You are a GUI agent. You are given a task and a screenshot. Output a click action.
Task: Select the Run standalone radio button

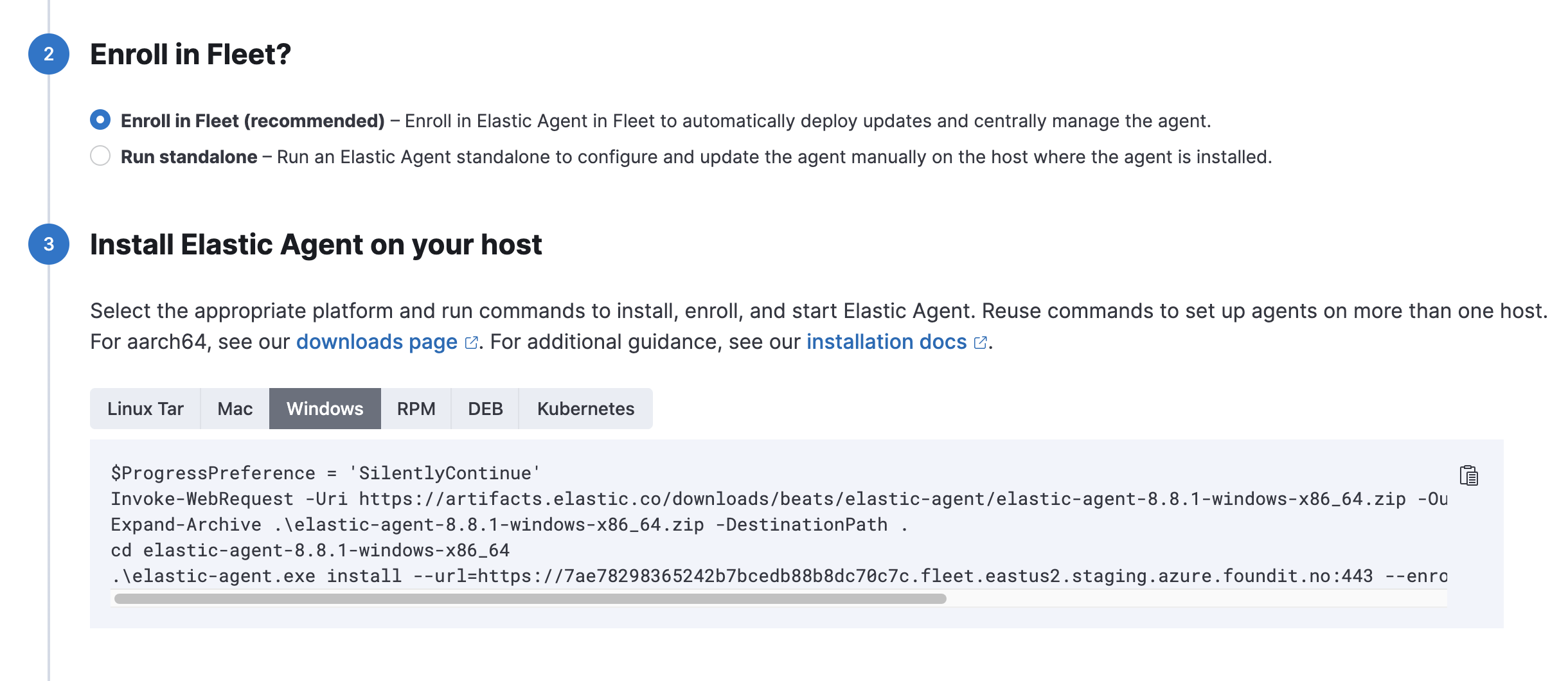point(101,155)
